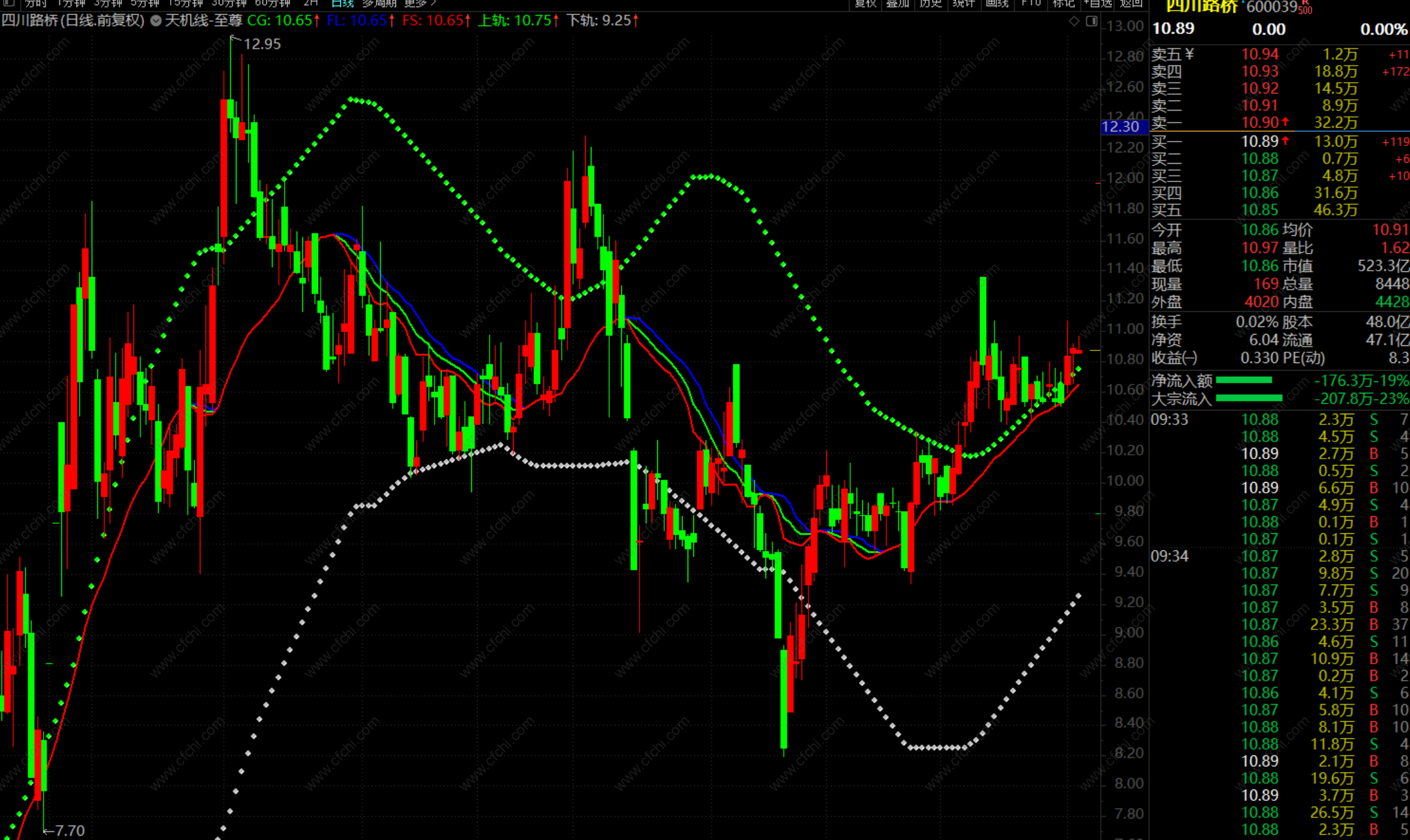Viewport: 1410px width, 840px height.
Task: Click the 复权 toolbar button
Action: (x=865, y=3)
